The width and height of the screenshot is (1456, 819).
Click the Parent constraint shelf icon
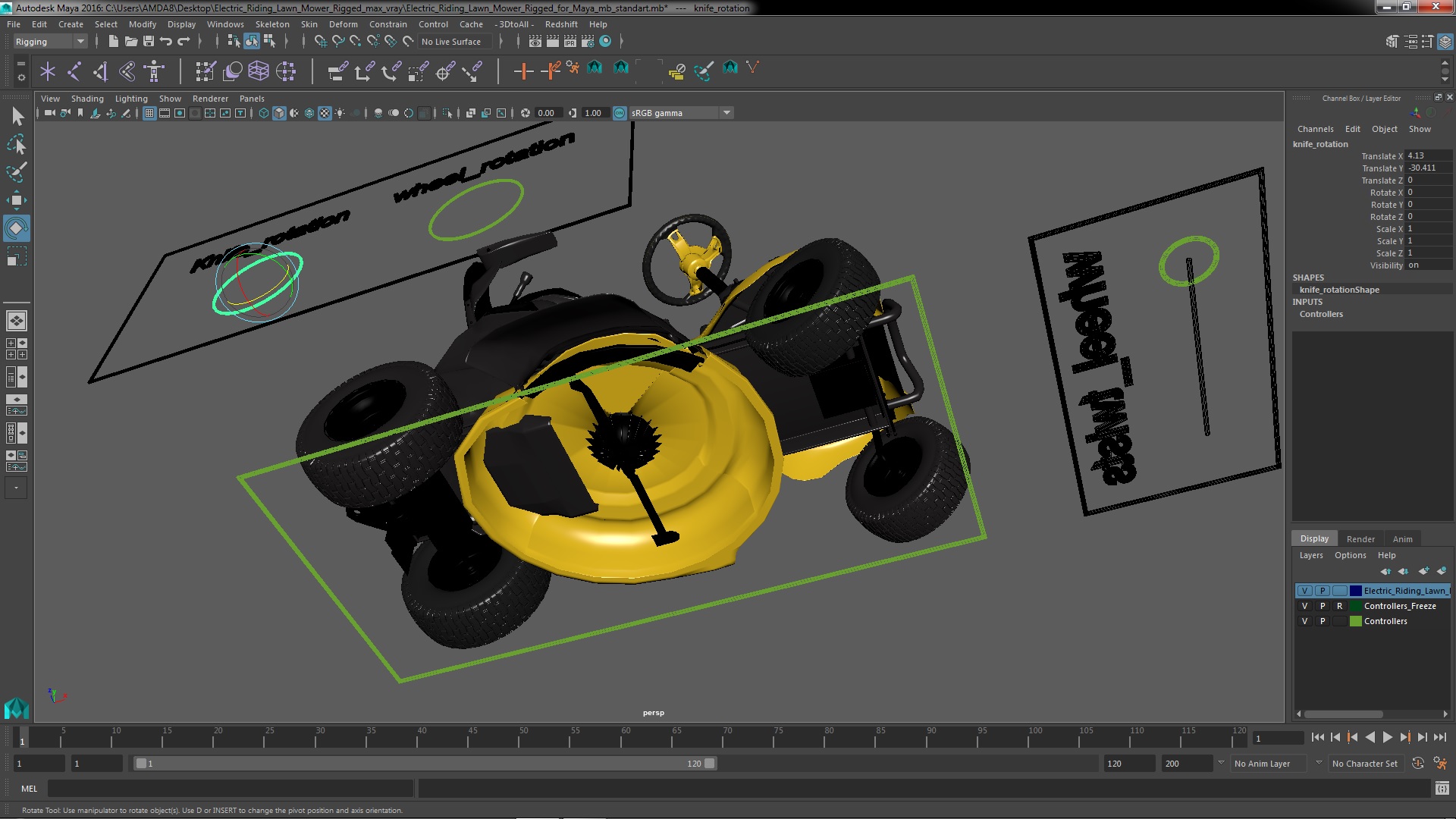coord(337,71)
